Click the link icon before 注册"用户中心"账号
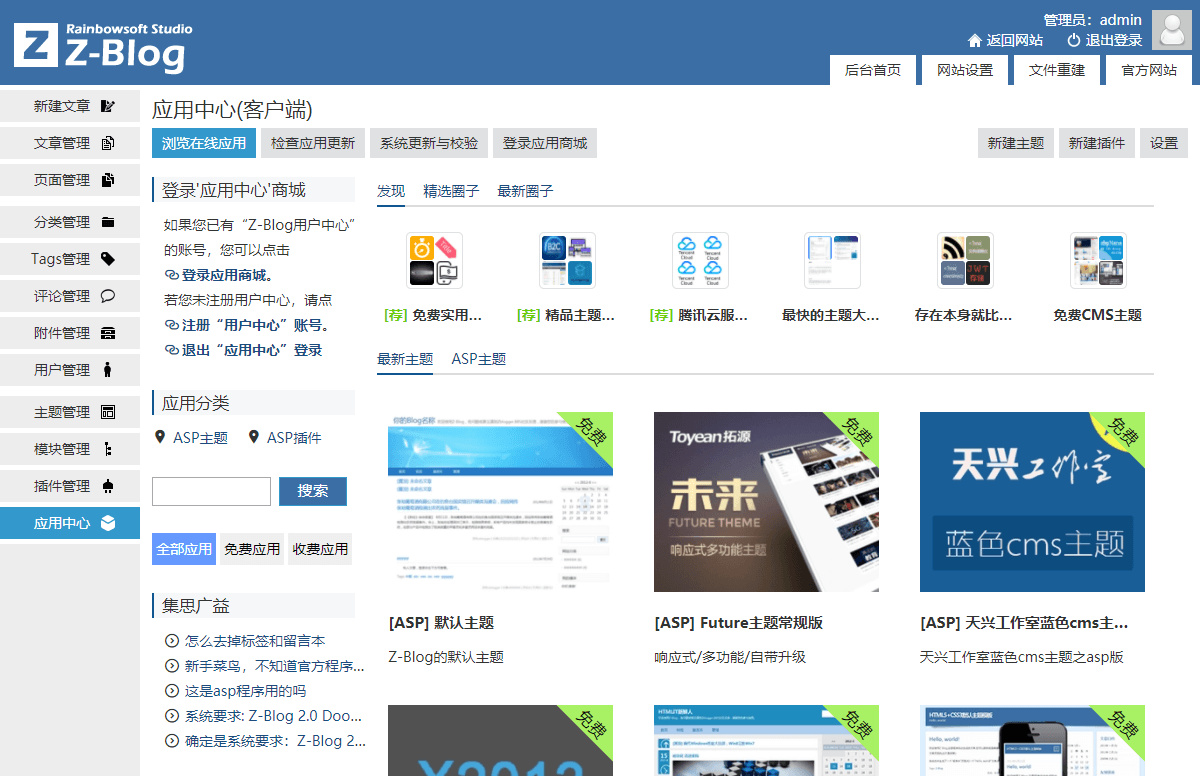 [x=172, y=325]
